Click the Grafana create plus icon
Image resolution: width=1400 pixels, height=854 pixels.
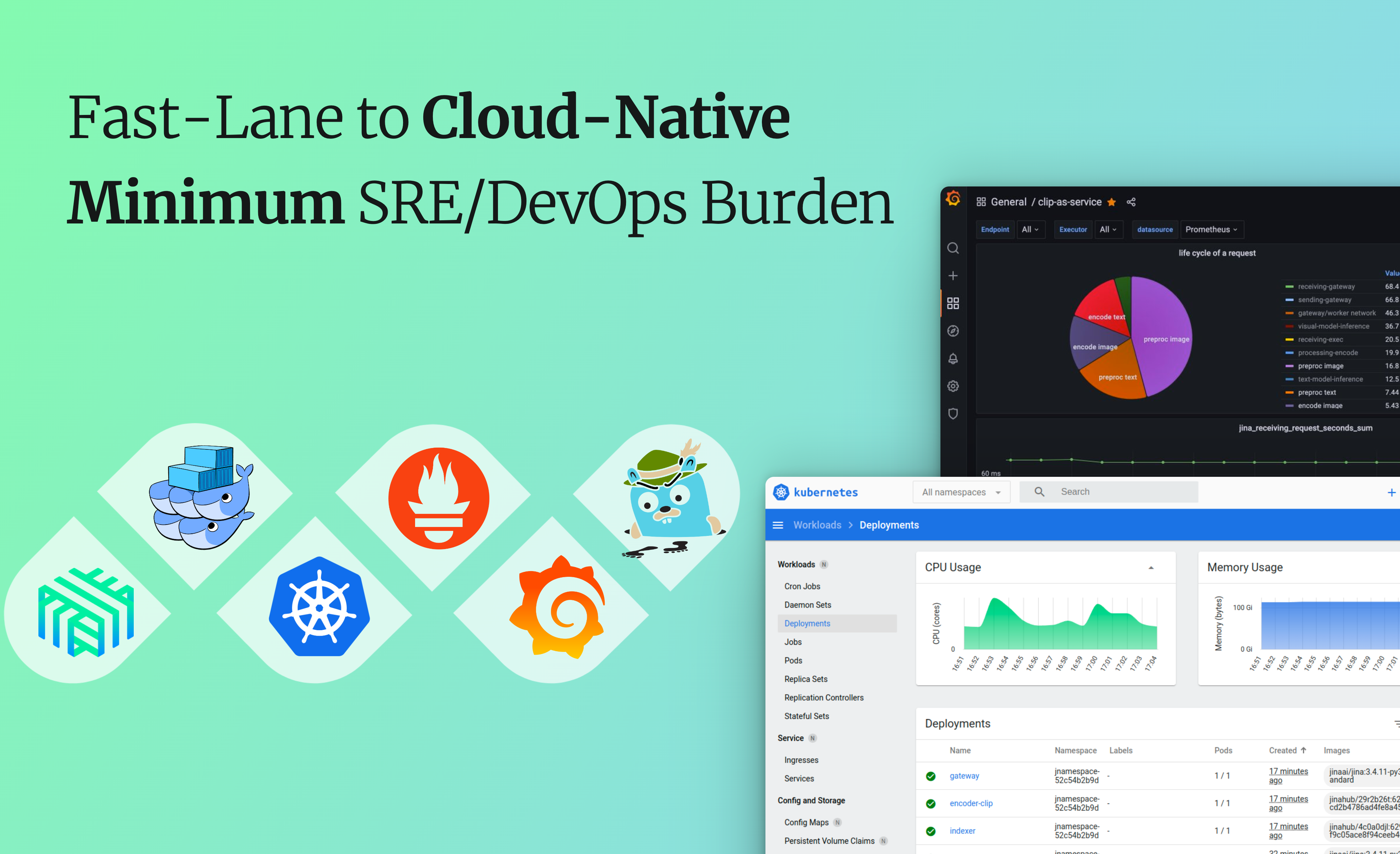pyautogui.click(x=953, y=276)
